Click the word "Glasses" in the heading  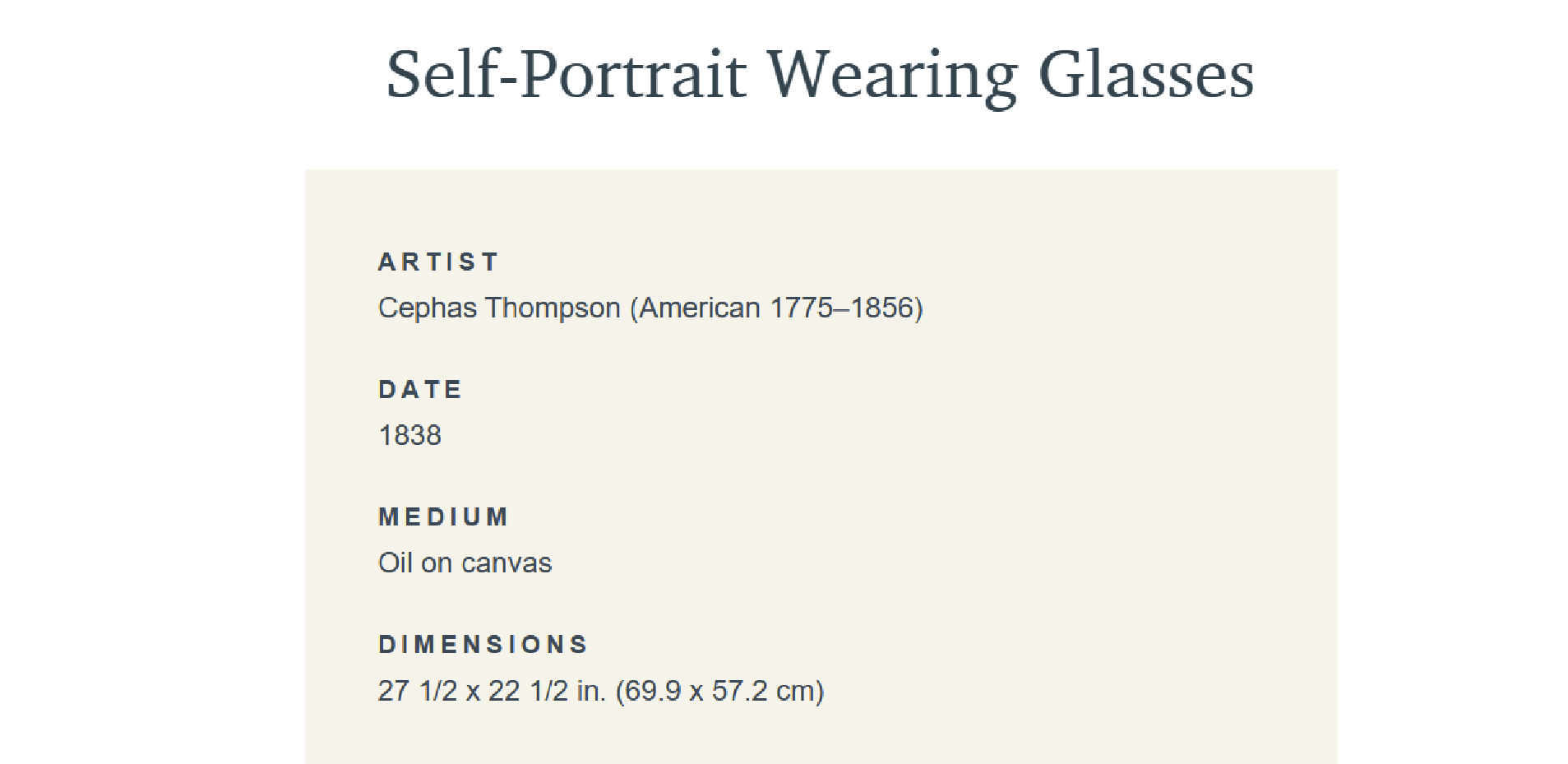pyautogui.click(x=1147, y=75)
